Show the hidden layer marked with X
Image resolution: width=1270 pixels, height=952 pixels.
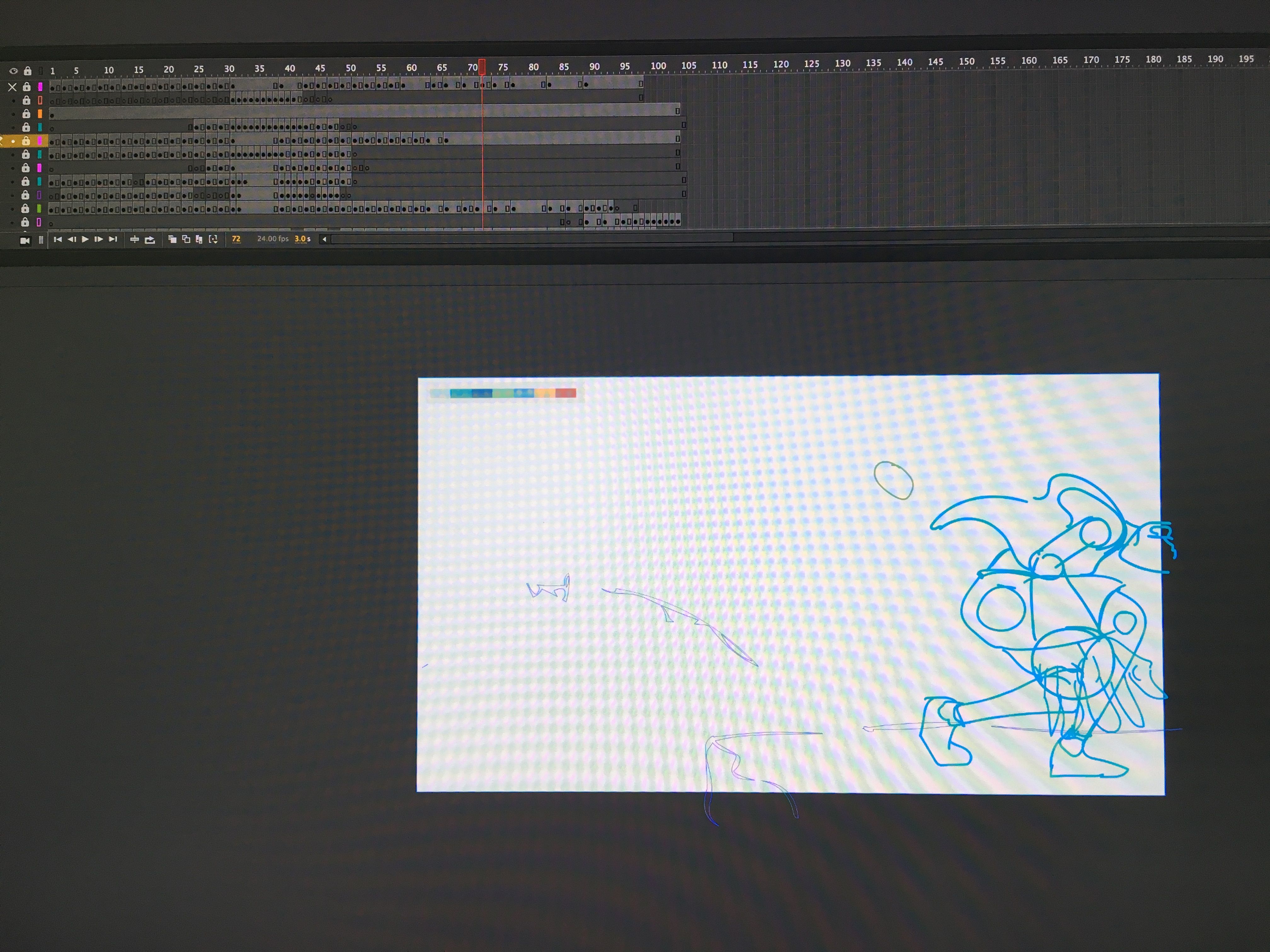click(x=12, y=87)
